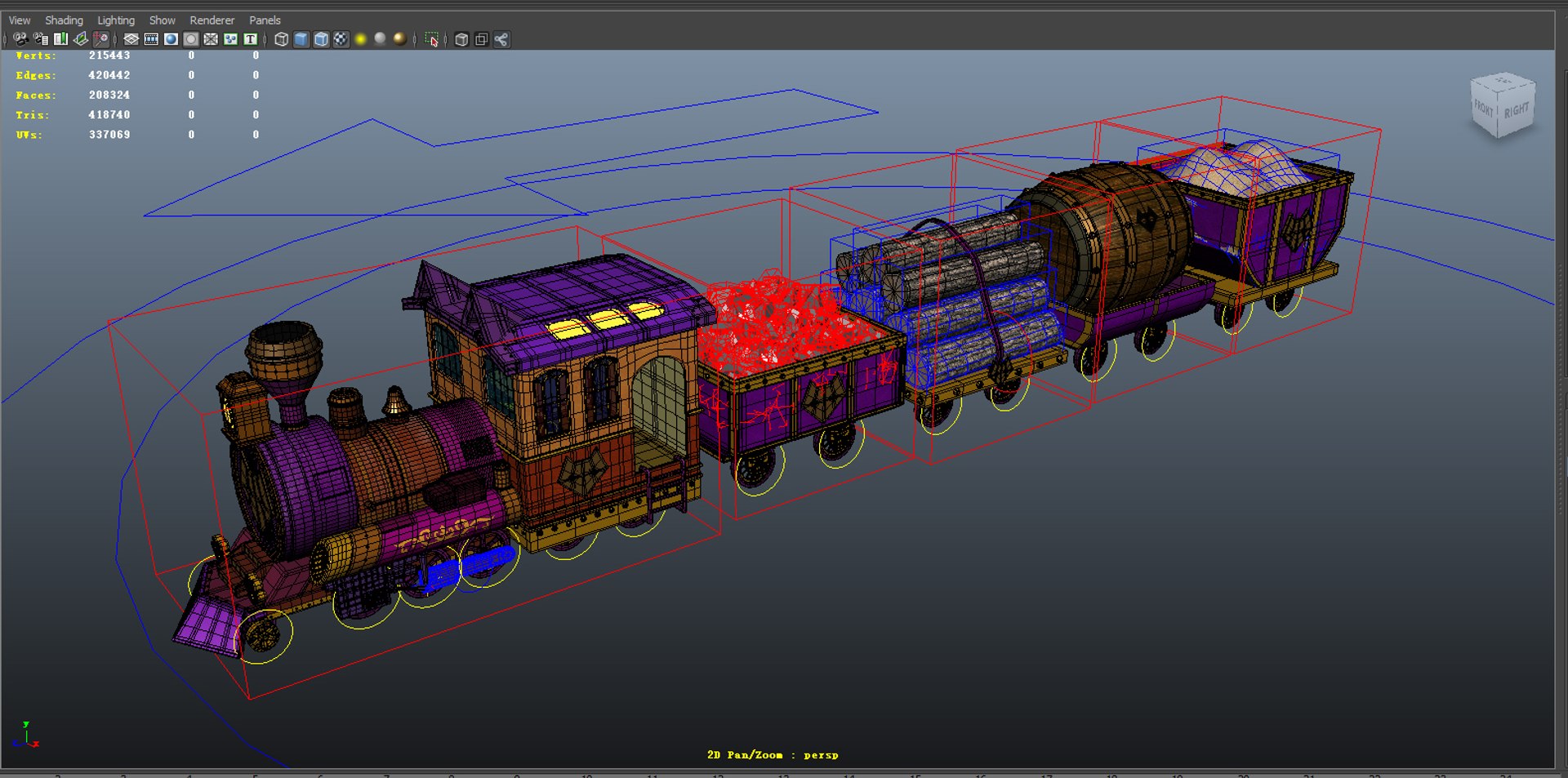Switch to Wireframe display icon
Image resolution: width=1568 pixels, height=778 pixels.
coord(282,39)
